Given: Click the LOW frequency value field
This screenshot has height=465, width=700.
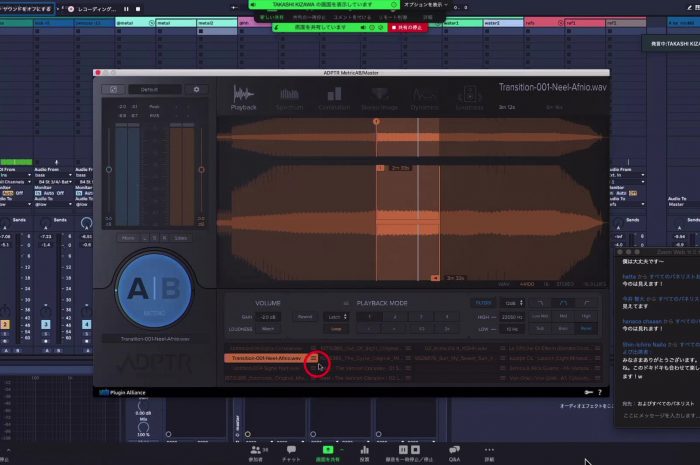Looking at the screenshot, I should click(x=511, y=329).
